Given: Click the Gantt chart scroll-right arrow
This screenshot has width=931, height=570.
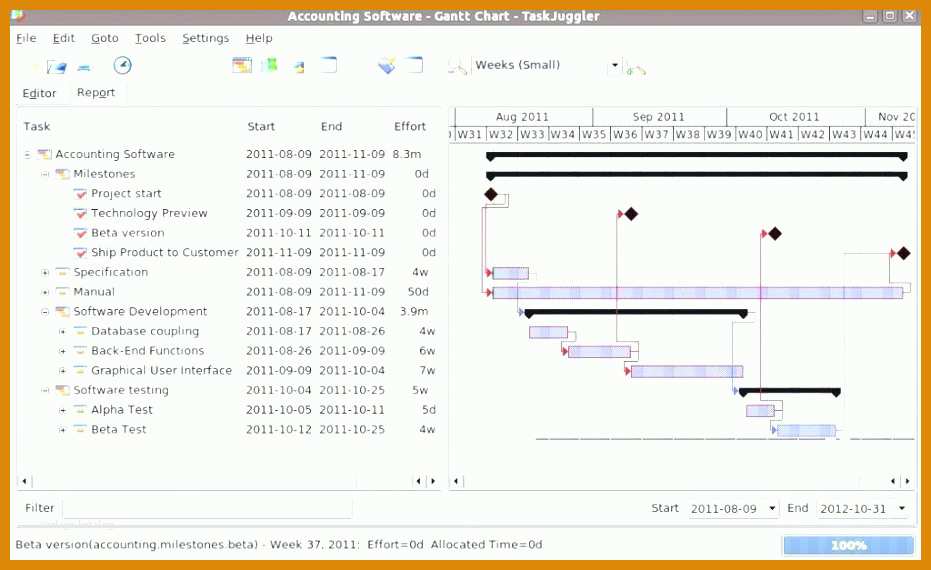Looking at the screenshot, I should (x=907, y=481).
